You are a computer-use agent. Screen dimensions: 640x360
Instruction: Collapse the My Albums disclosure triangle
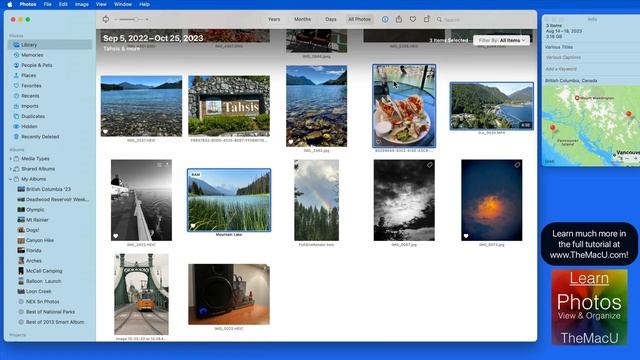pyautogui.click(x=11, y=179)
